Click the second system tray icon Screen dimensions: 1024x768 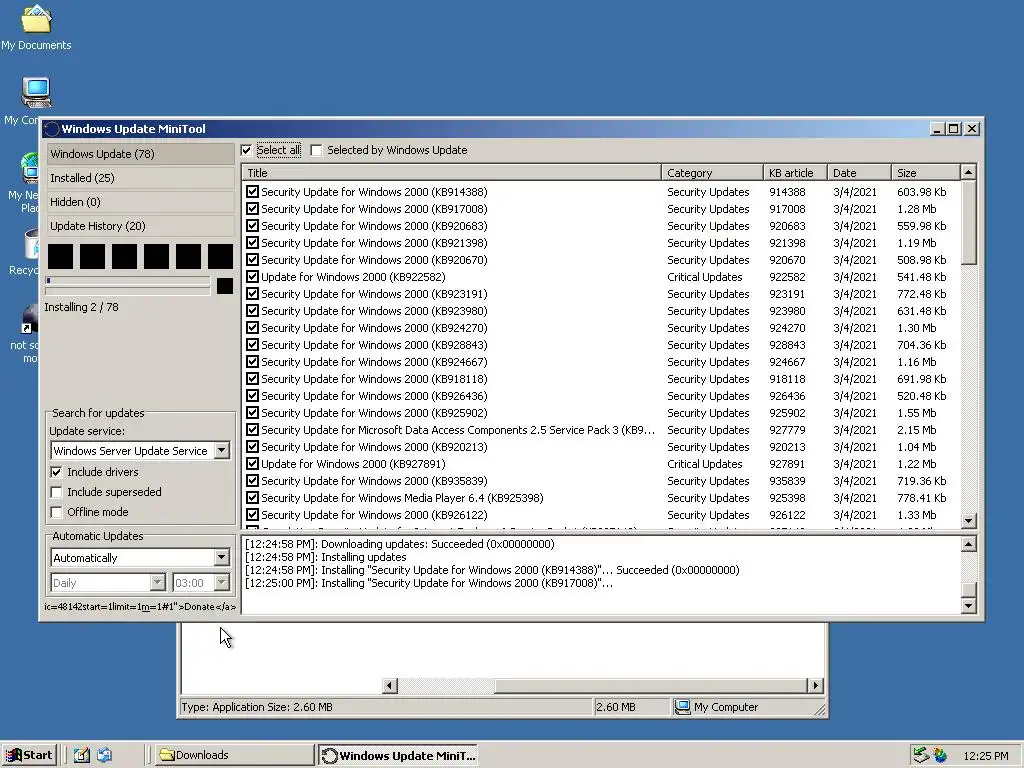(x=940, y=755)
